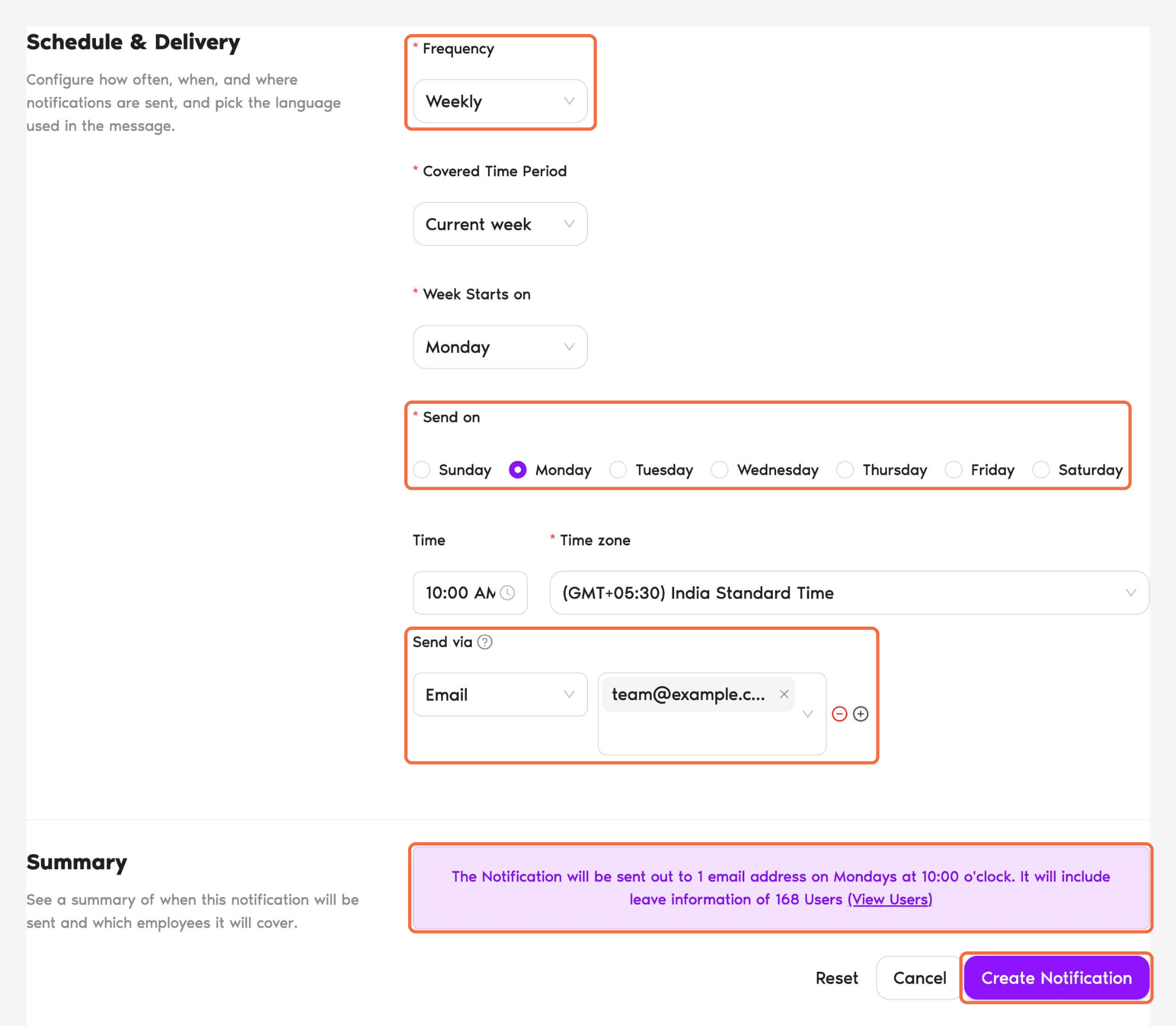Open the time picker clock icon

click(x=507, y=593)
